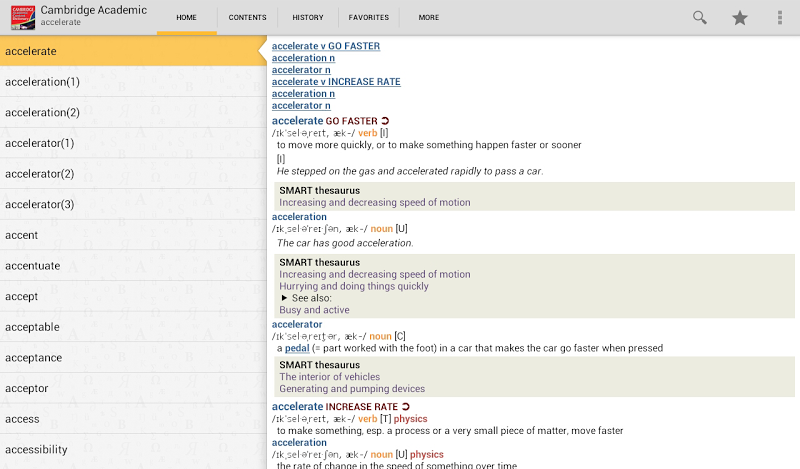Screen dimensions: 800x469
Task: Follow the last 'accelerator n' link in list
Action: [301, 105]
